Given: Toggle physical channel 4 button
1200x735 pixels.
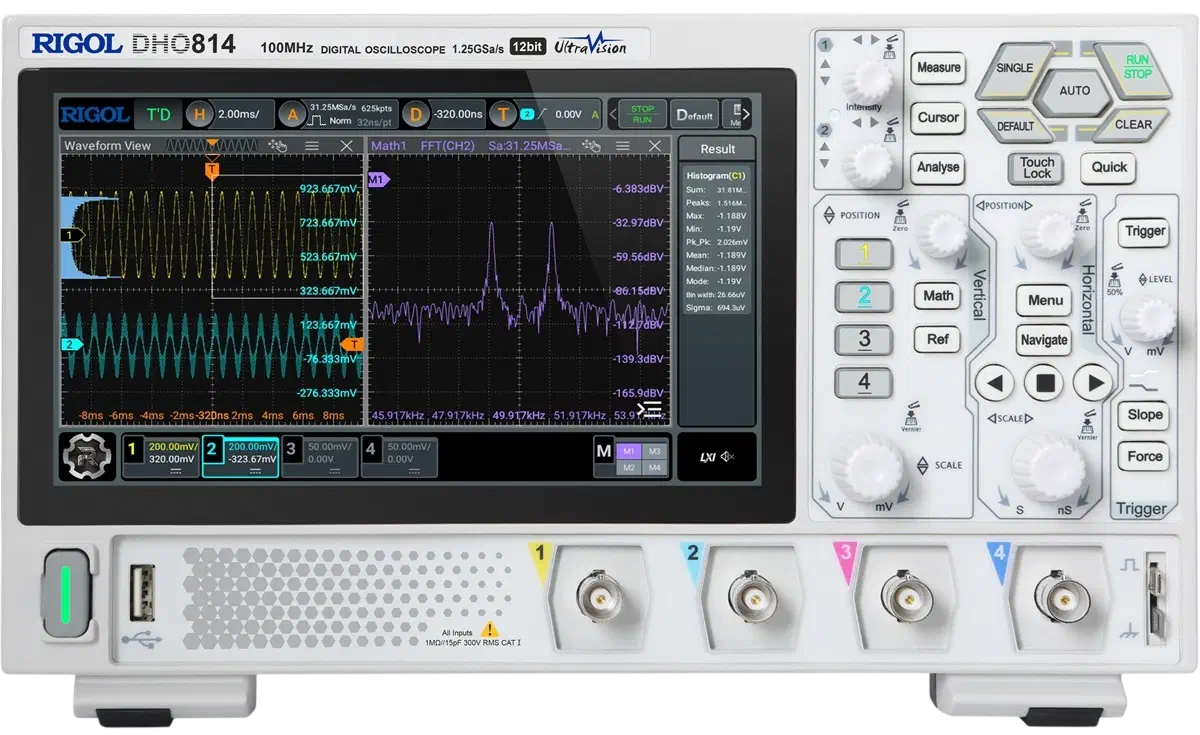Looking at the screenshot, I should tap(864, 382).
